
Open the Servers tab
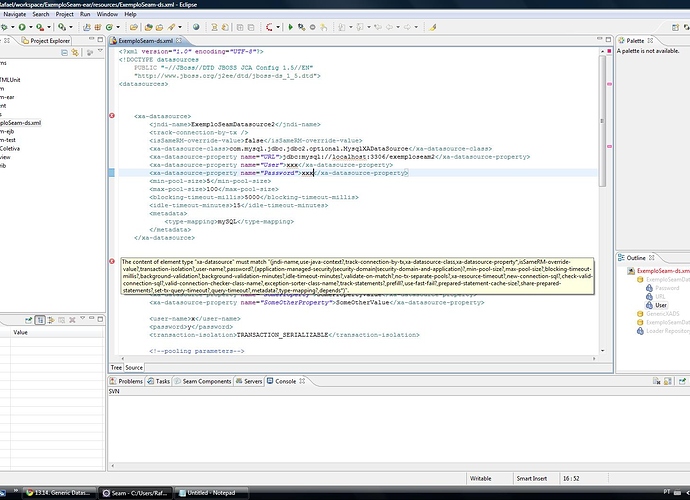point(249,381)
